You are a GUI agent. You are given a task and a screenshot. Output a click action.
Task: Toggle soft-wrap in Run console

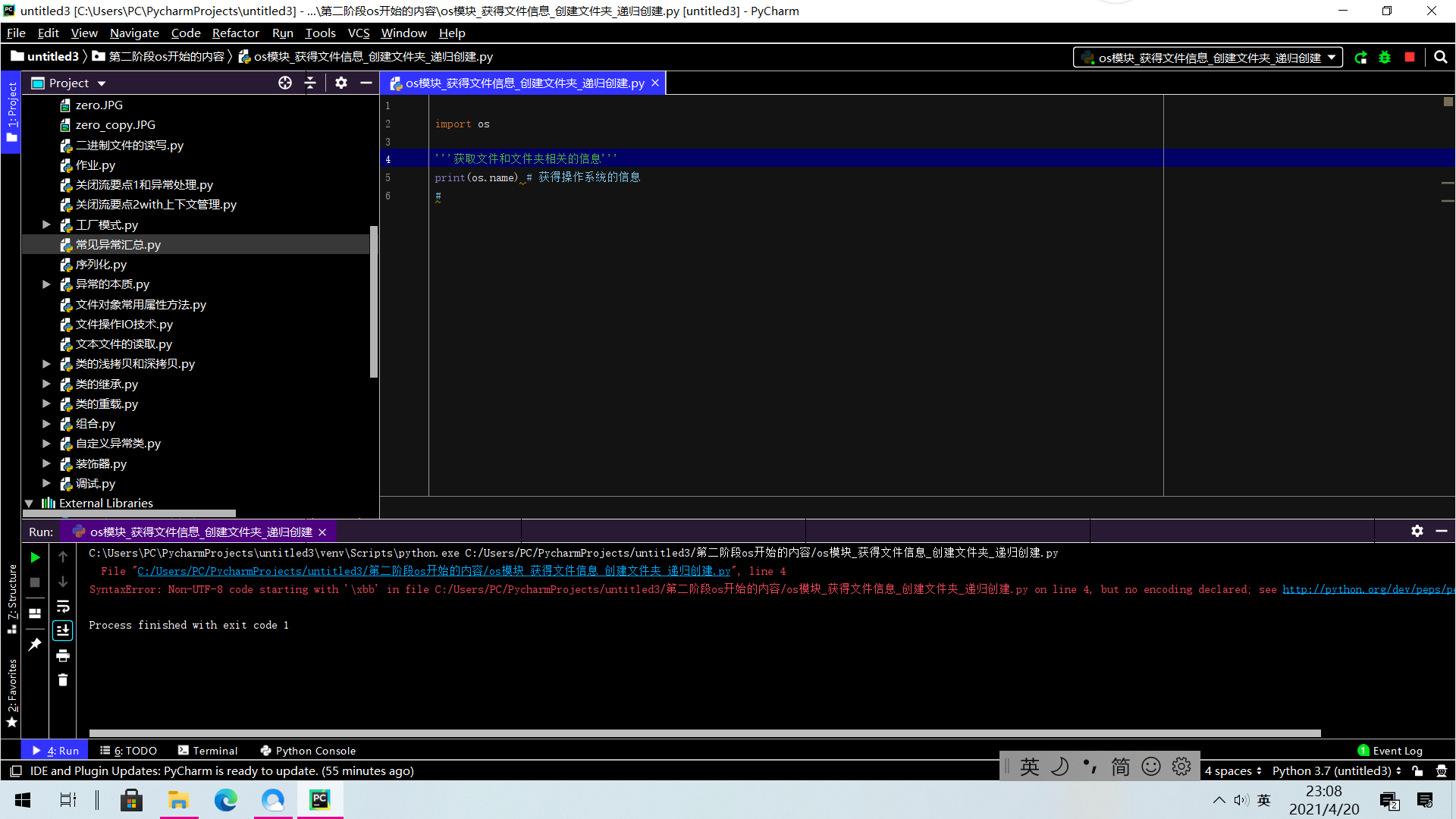pyautogui.click(x=63, y=606)
